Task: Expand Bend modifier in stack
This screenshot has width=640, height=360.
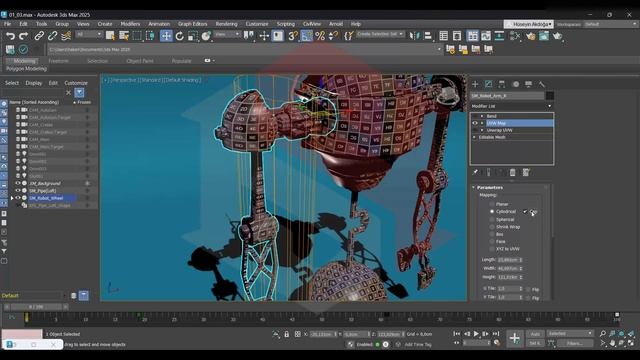Action: [x=482, y=116]
